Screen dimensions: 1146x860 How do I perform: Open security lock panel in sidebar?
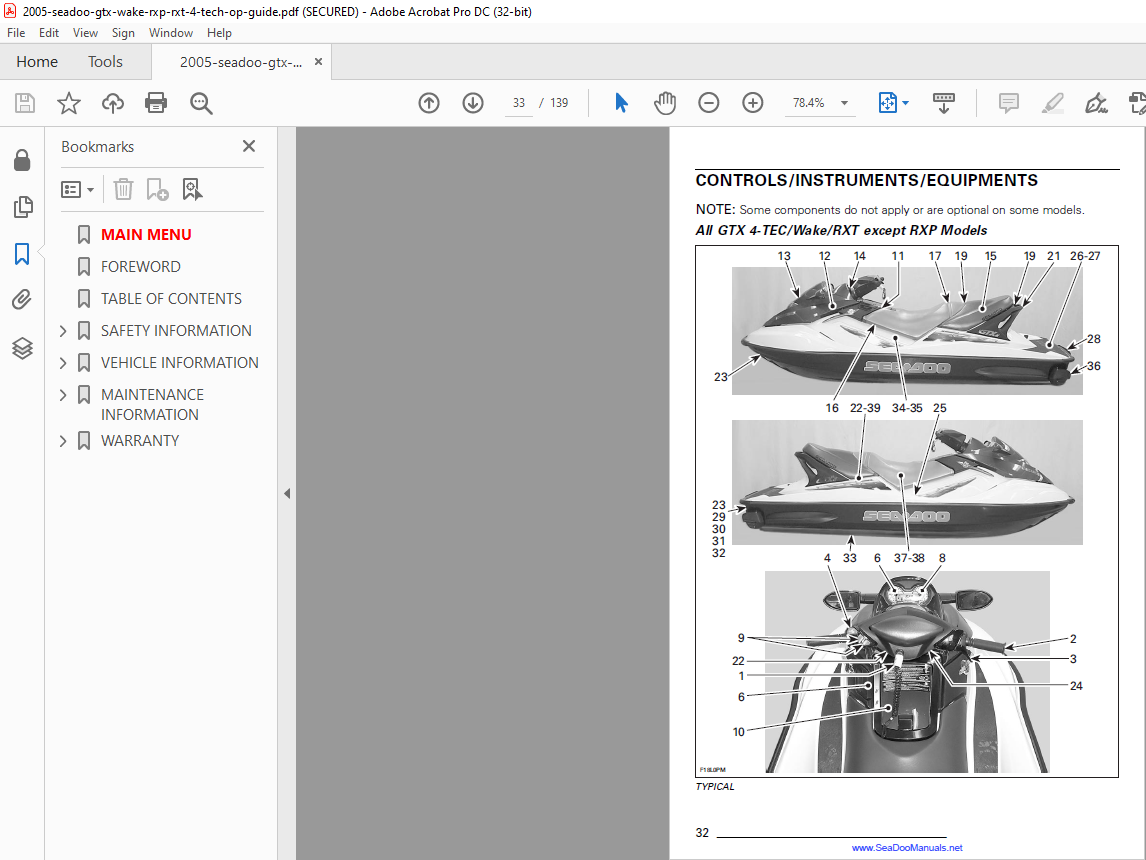22,160
